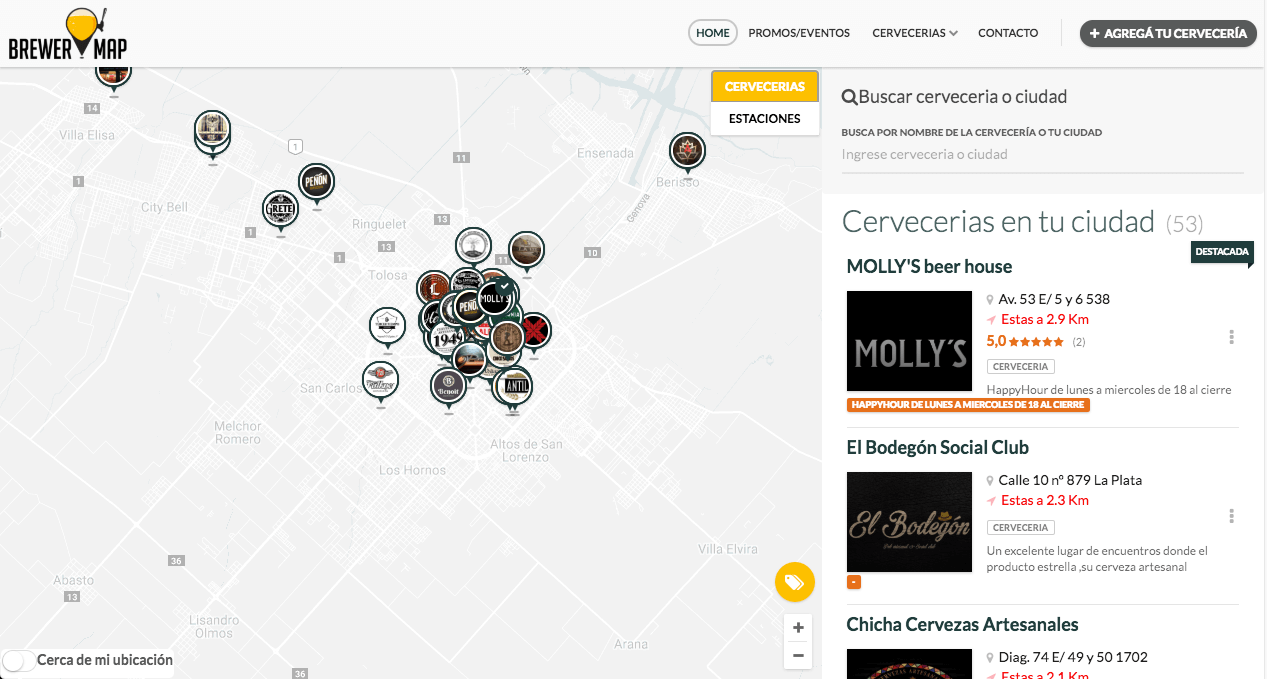Viewport: 1267px width, 679px height.
Task: Open the red star brewery marker
Action: tap(534, 330)
